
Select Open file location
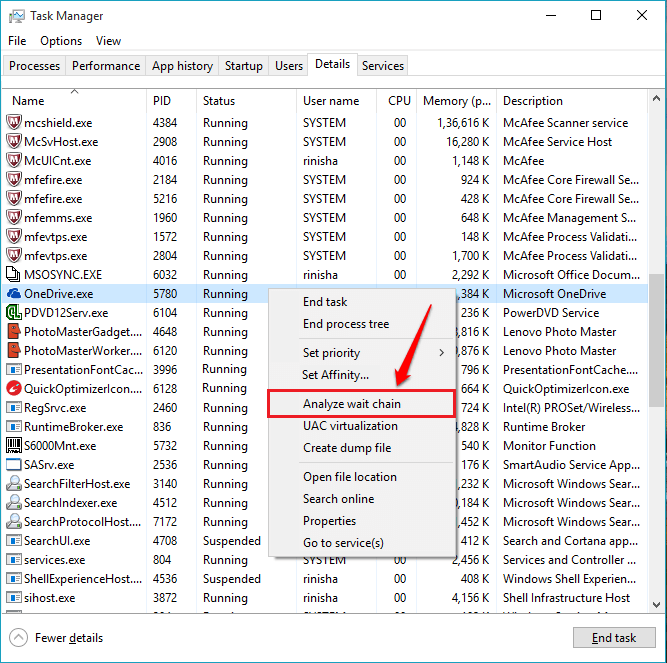click(362, 477)
